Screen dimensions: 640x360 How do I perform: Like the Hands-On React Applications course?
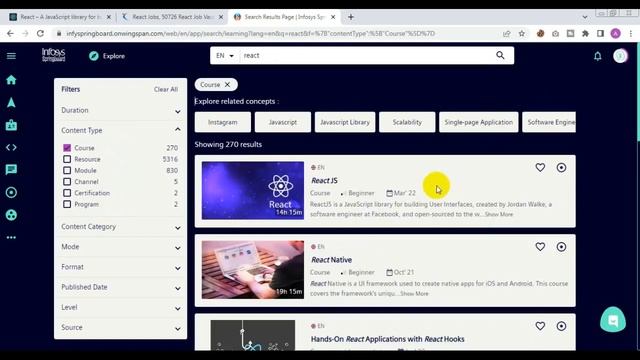(540, 326)
